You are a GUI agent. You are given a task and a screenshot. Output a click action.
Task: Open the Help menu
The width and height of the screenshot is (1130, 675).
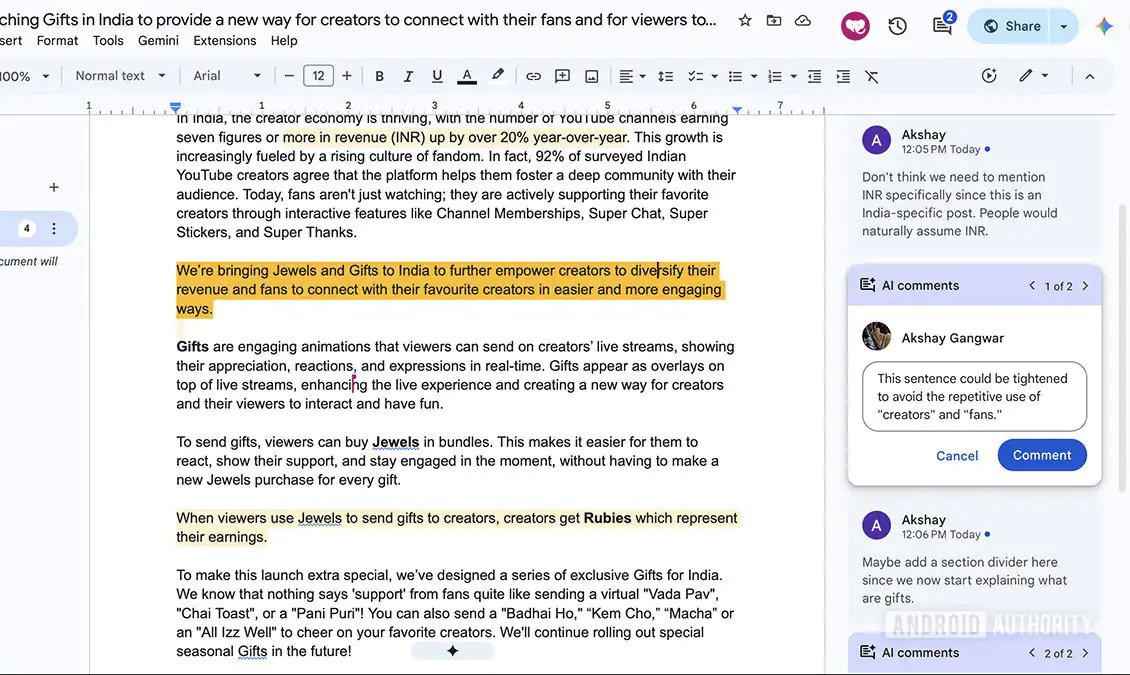tap(284, 41)
